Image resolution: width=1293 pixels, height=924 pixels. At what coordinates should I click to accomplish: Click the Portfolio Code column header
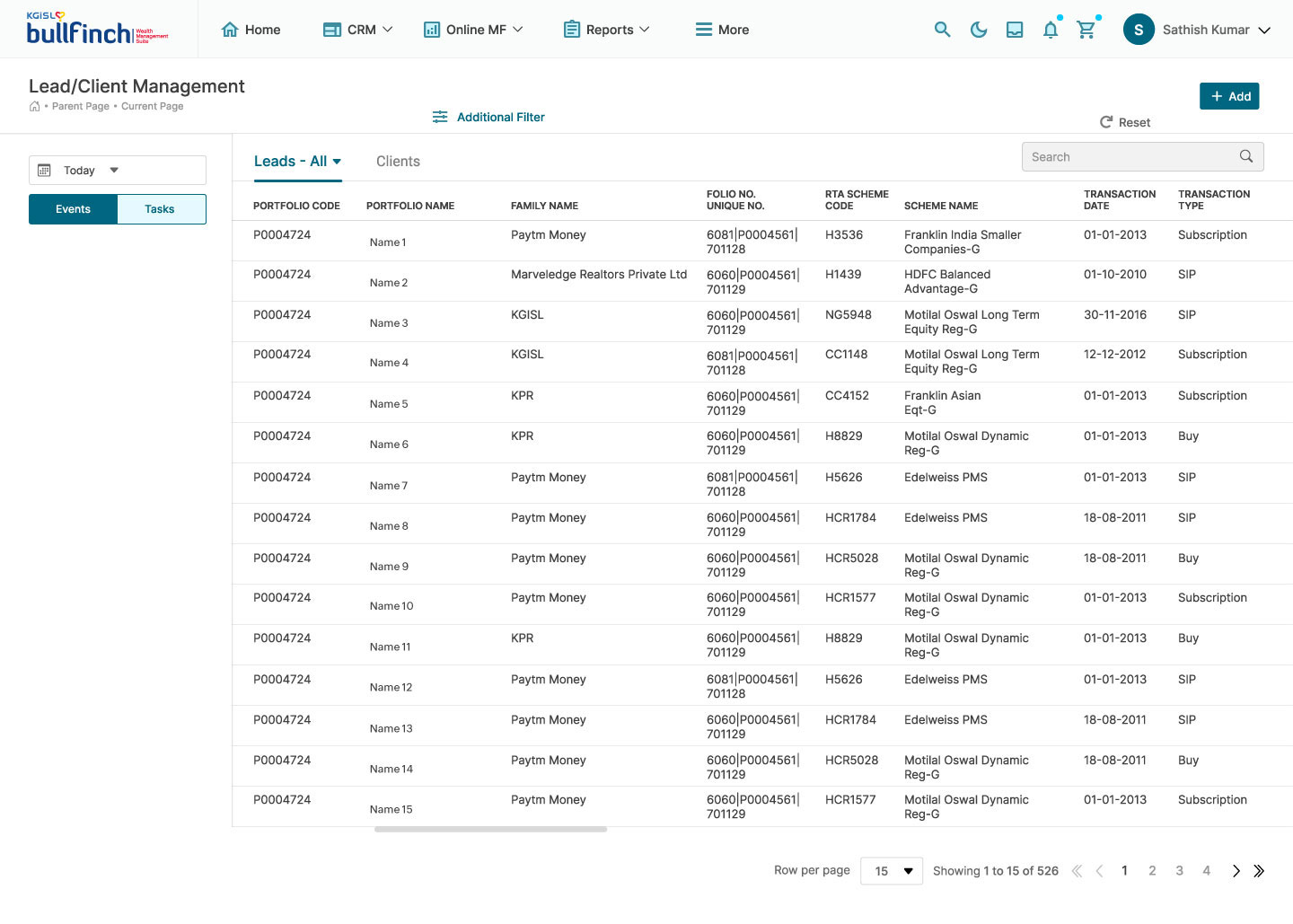point(296,206)
